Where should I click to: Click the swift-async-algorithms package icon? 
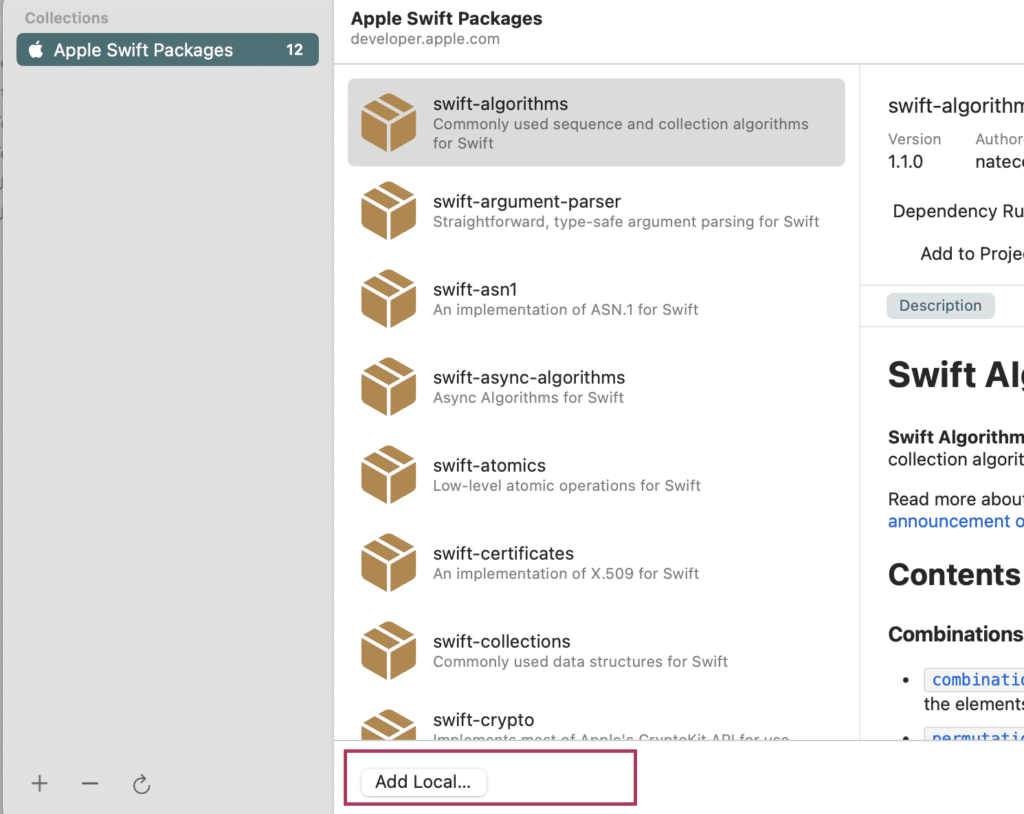pos(388,386)
